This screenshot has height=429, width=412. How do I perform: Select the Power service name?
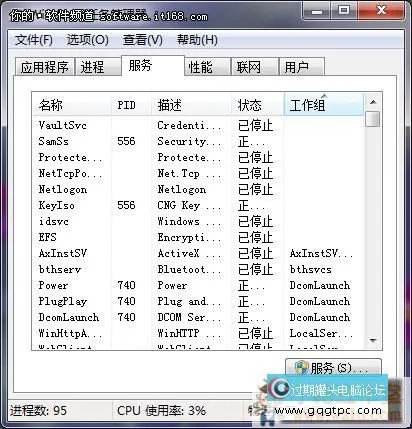click(53, 285)
